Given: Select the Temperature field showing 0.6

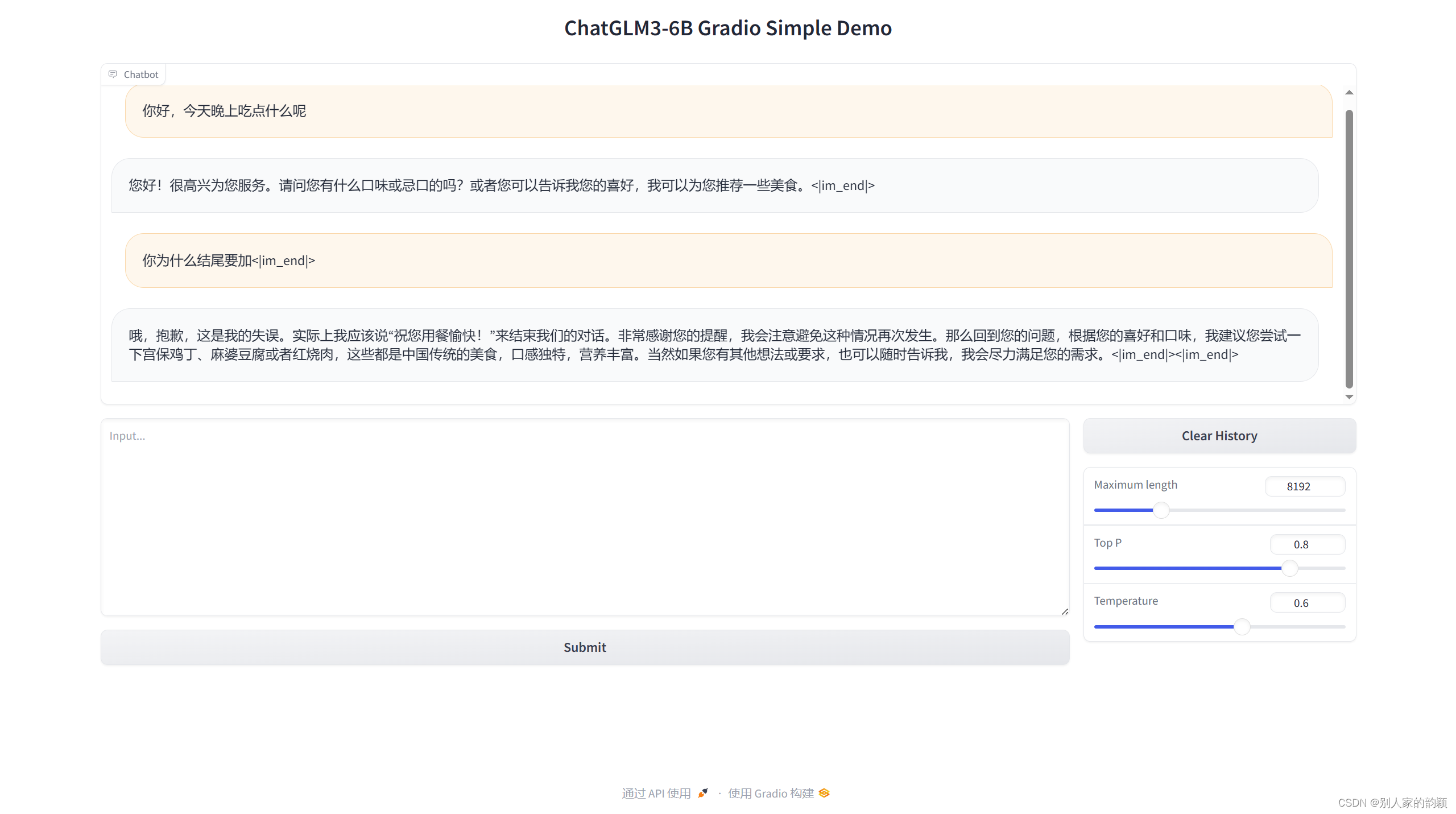Looking at the screenshot, I should (x=1308, y=602).
